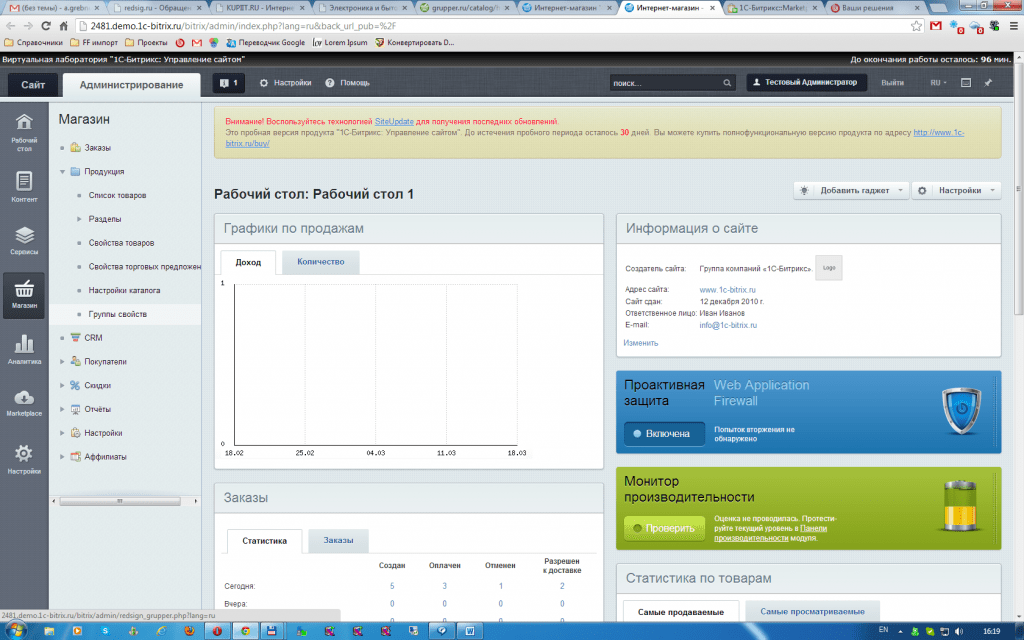The width and height of the screenshot is (1024, 640).
Task: Toggle the Включена proactive protection switch
Action: [x=664, y=434]
